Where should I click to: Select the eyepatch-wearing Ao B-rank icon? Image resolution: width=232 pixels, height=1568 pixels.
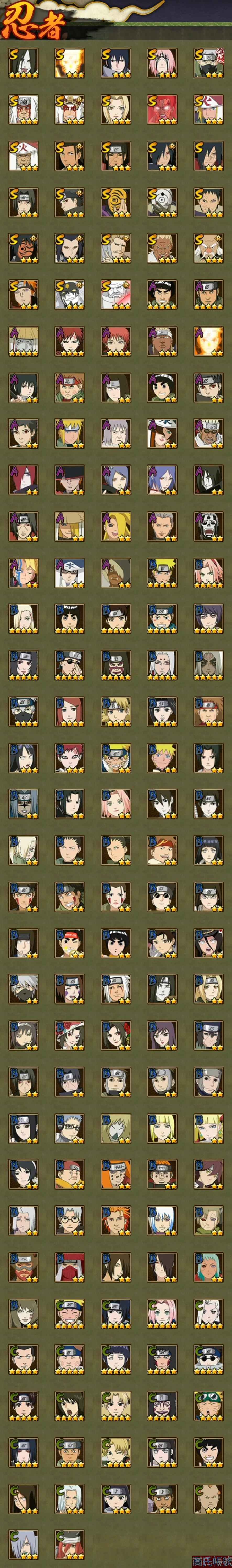tap(70, 665)
